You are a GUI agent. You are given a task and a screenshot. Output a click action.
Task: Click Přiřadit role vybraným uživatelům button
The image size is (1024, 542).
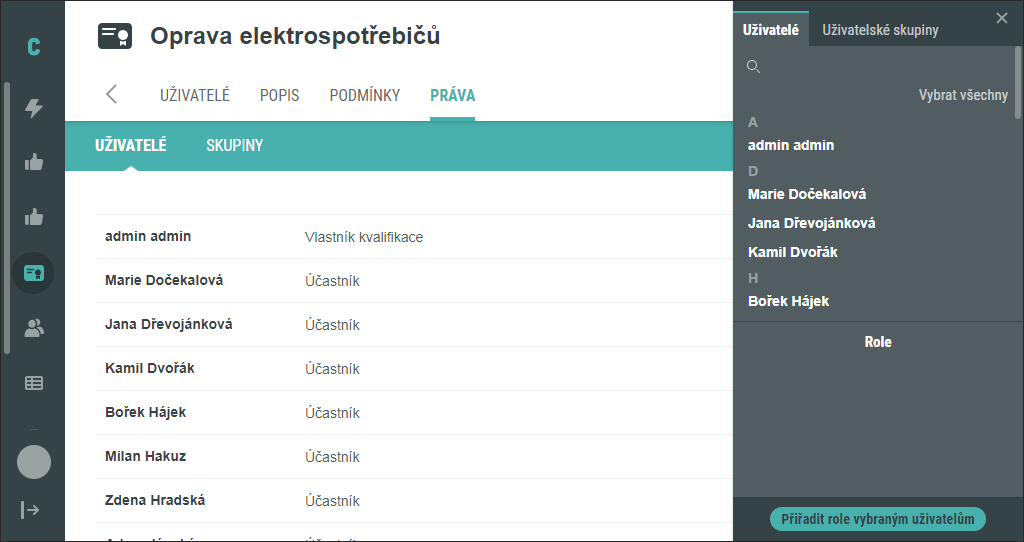pyautogui.click(x=878, y=519)
